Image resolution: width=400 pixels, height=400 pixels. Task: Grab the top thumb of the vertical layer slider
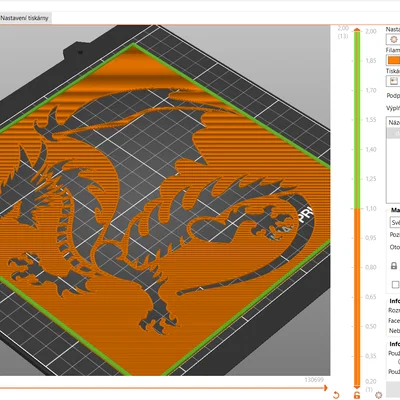357,30
